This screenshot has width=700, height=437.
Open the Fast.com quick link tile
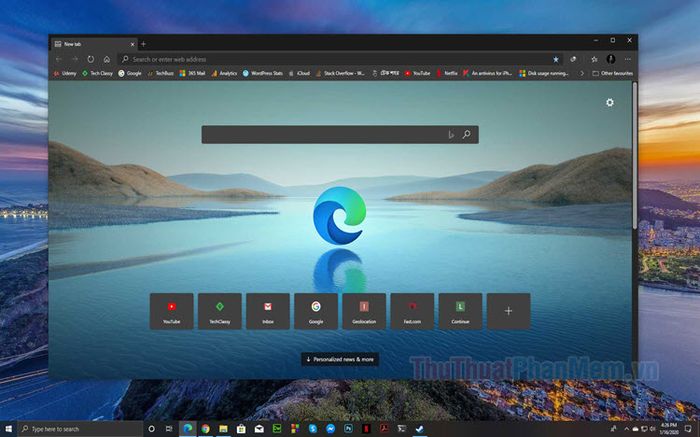pos(411,311)
